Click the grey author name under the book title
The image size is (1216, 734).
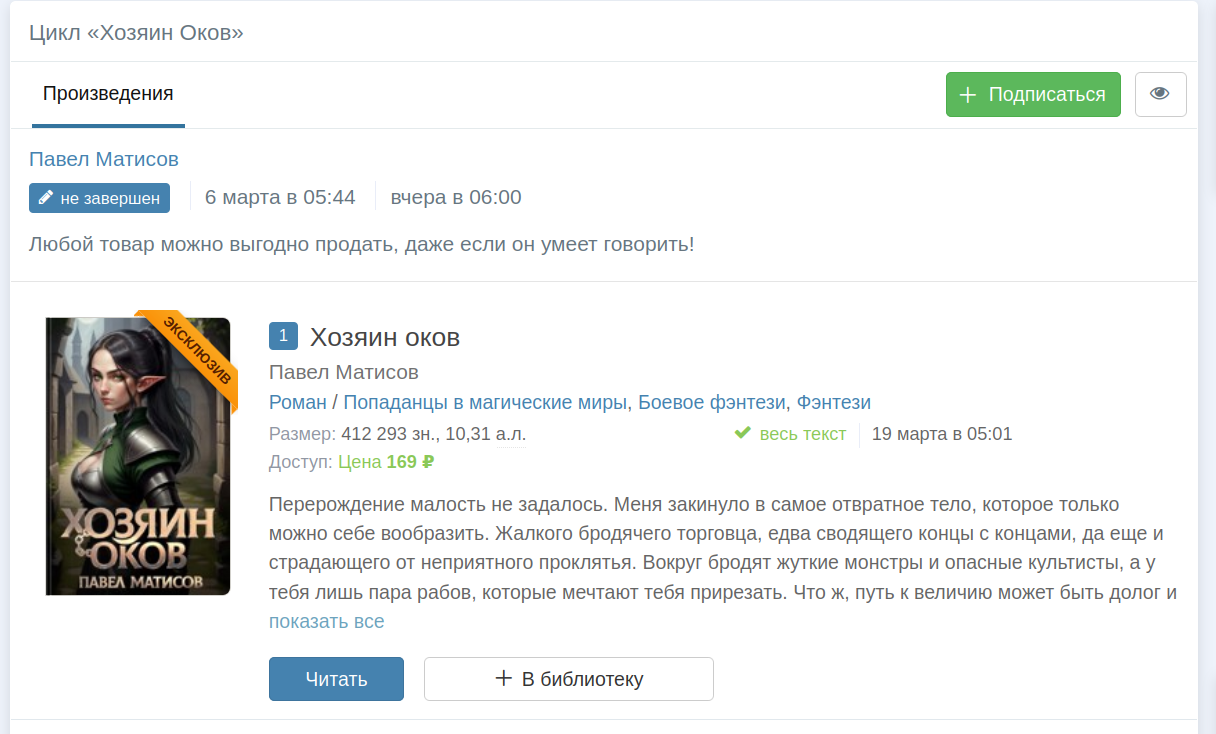pos(344,372)
